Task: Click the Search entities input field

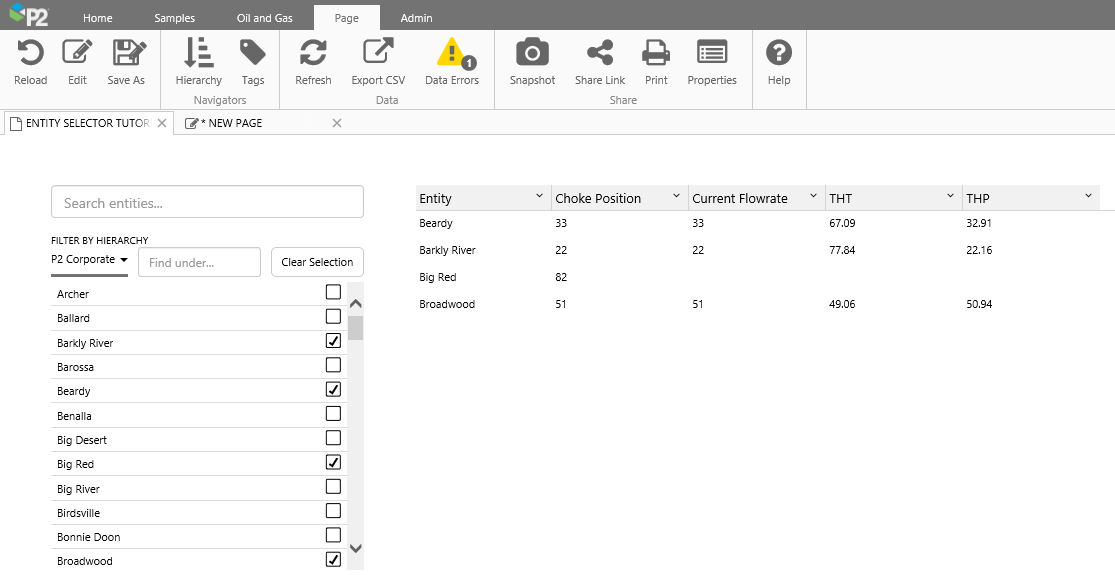Action: tap(207, 202)
